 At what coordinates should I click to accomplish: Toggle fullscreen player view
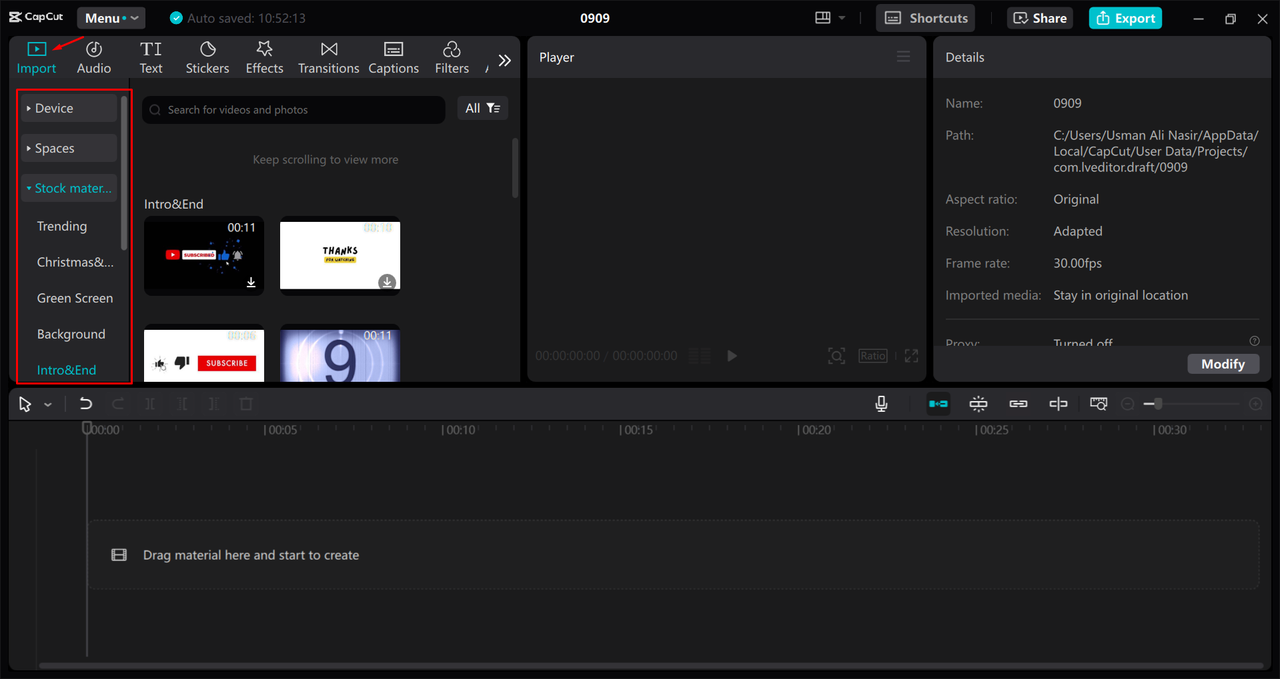pos(911,356)
